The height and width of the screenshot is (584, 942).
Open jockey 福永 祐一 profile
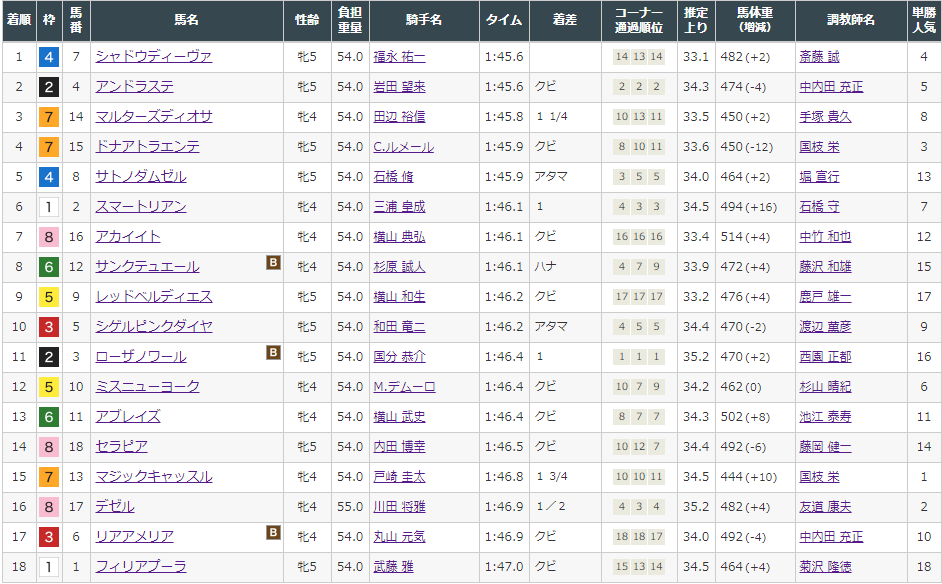point(399,57)
